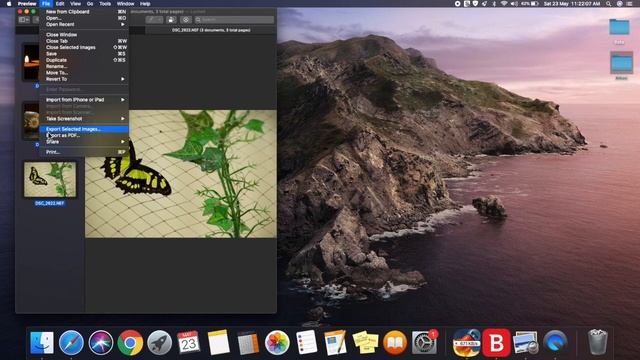The image size is (640, 360).
Task: Open the Preview application menu
Action: point(27,4)
